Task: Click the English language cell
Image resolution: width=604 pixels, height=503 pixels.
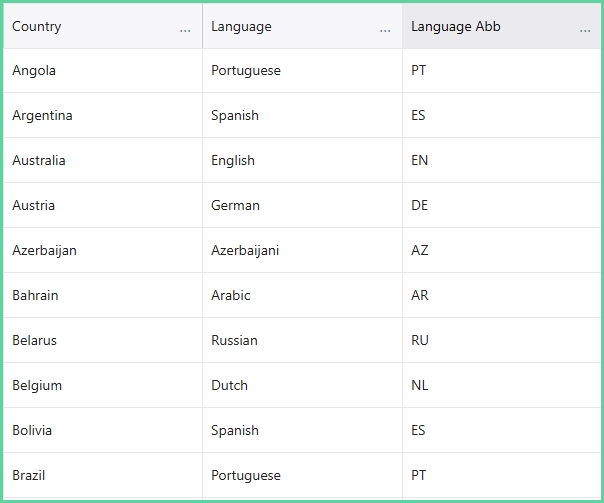Action: (x=302, y=160)
